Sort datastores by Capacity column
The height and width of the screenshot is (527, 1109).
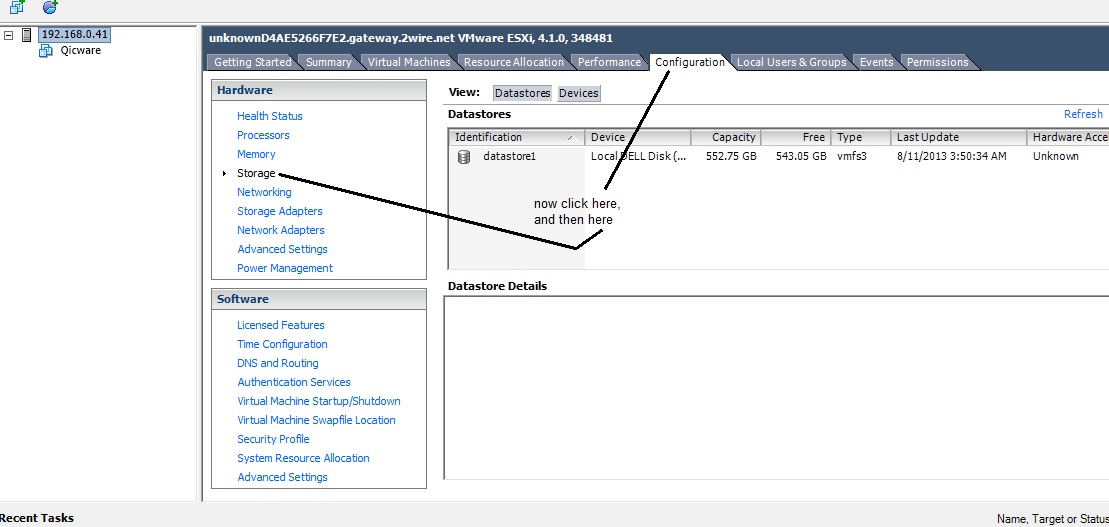[x=733, y=137]
